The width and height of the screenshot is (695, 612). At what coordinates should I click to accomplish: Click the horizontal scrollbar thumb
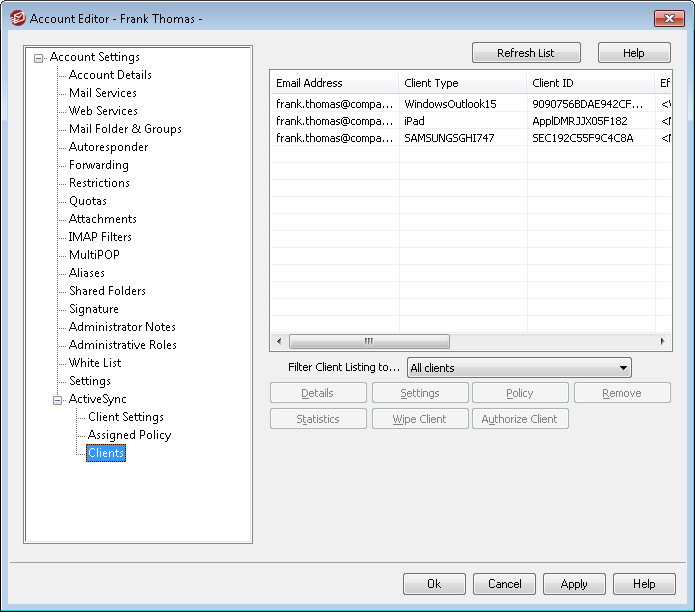(x=368, y=341)
